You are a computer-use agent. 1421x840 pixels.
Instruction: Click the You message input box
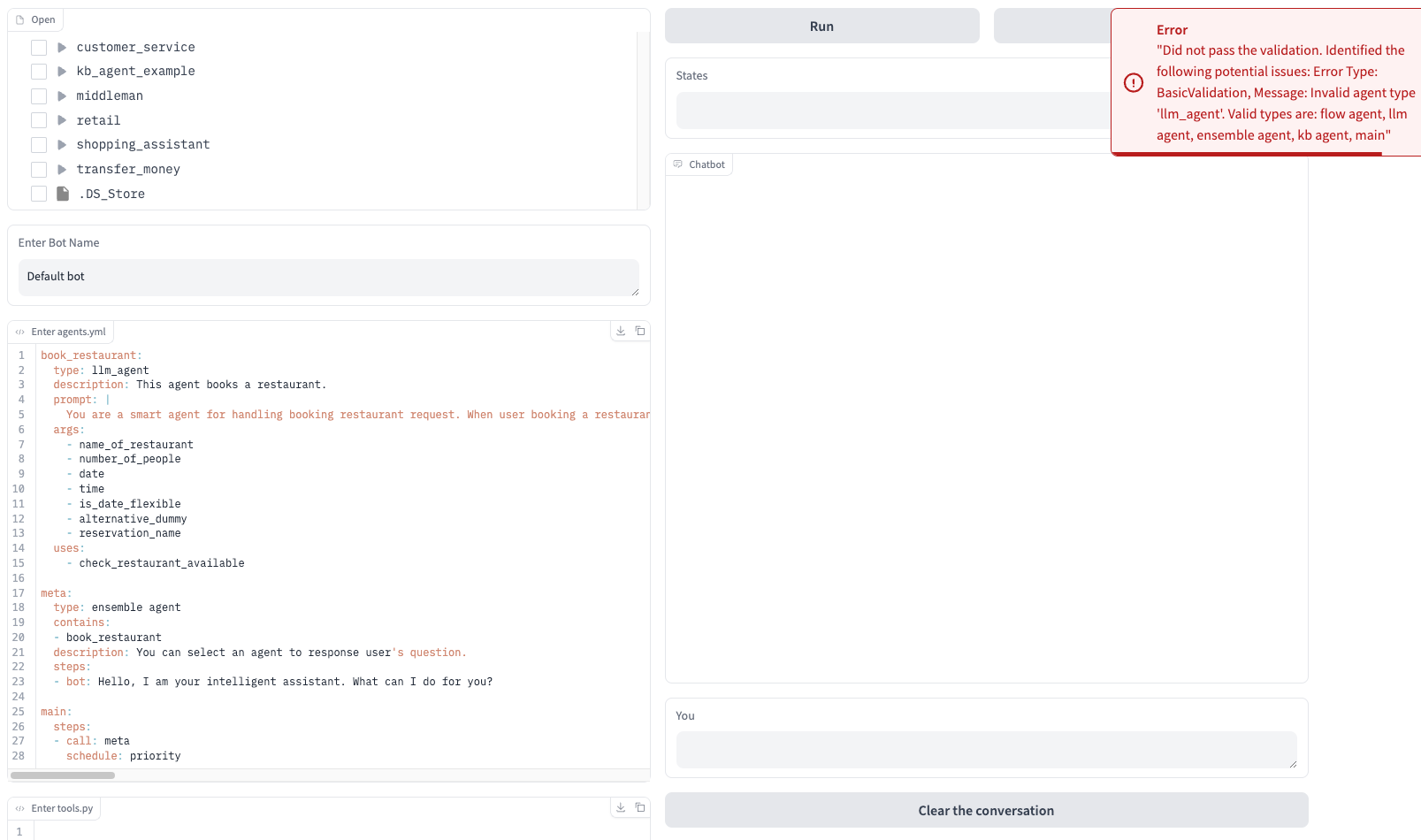pos(986,749)
